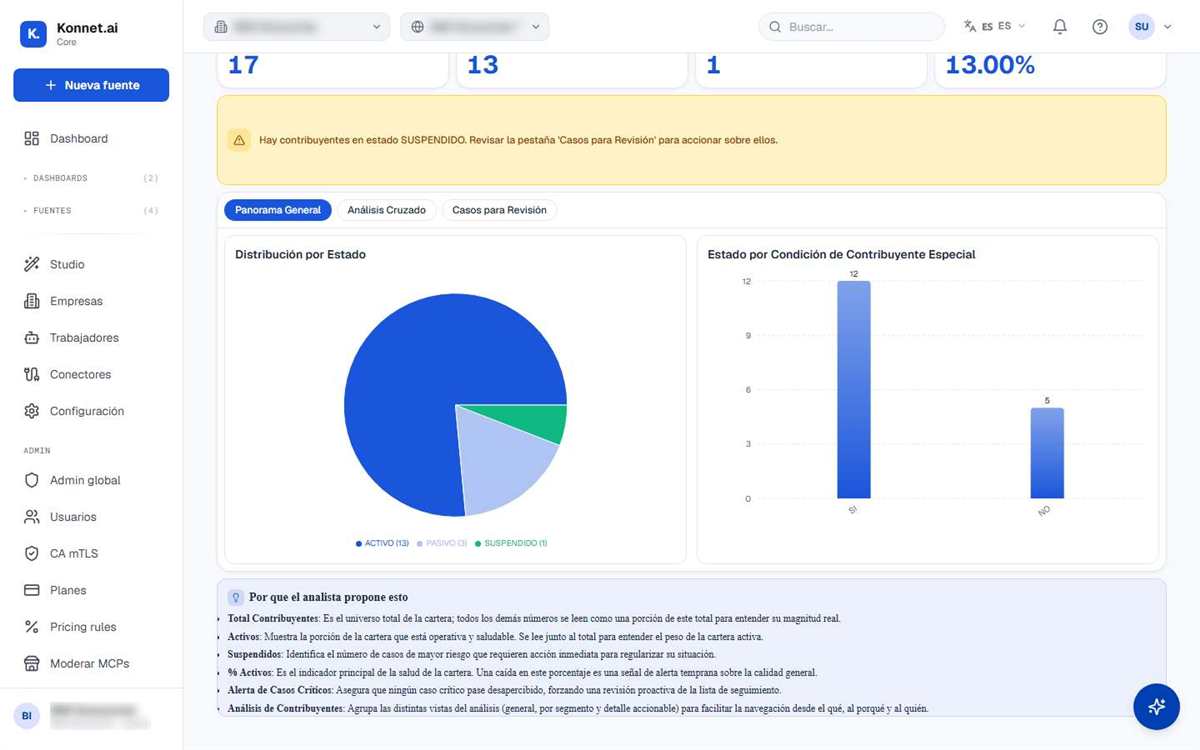
Task: Open the company selector dropdown
Action: click(x=297, y=27)
